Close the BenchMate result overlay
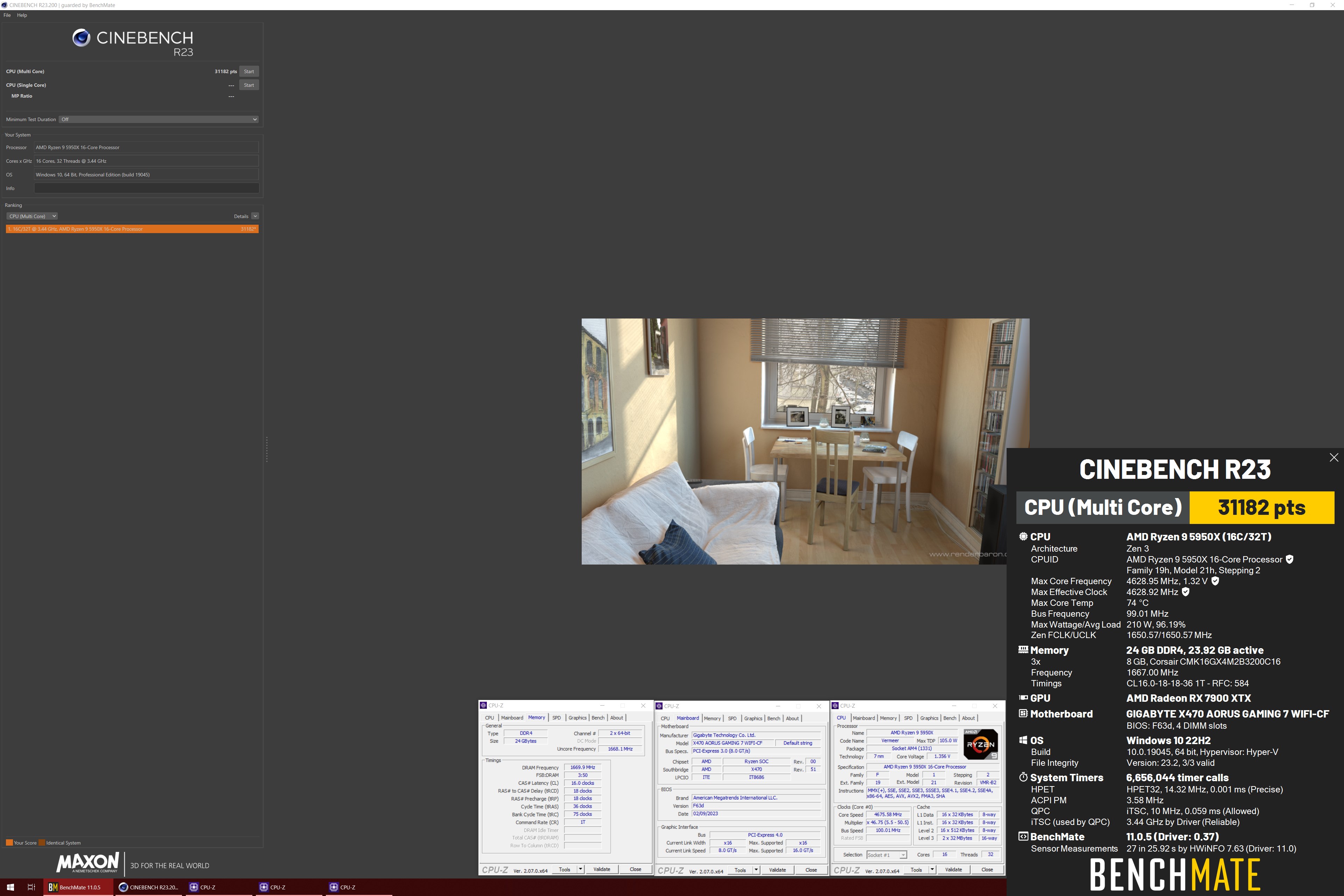 1334,457
